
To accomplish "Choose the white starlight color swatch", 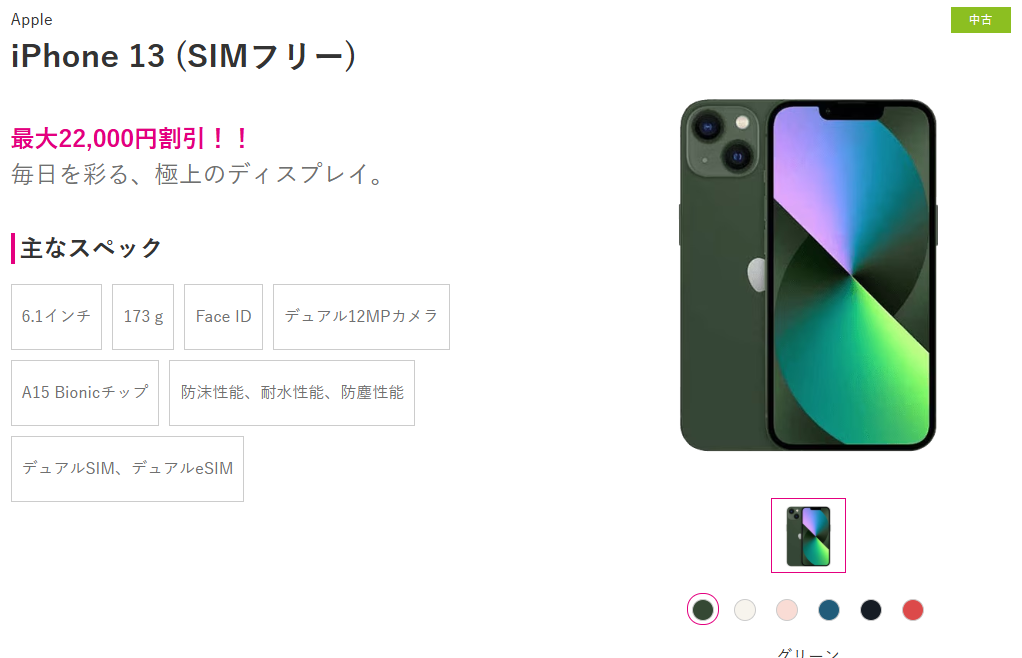I will click(745, 610).
